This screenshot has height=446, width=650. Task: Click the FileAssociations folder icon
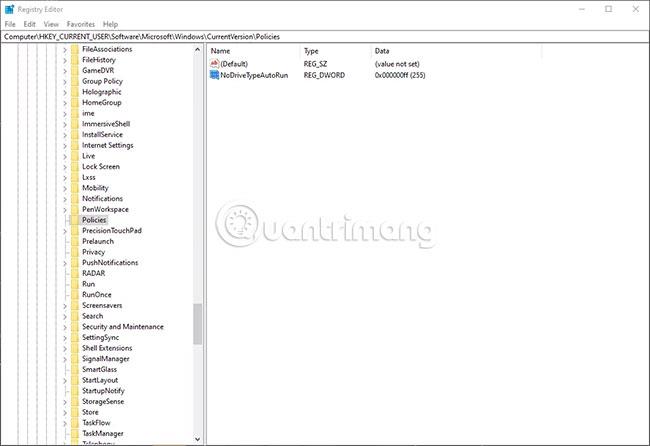click(x=75, y=49)
